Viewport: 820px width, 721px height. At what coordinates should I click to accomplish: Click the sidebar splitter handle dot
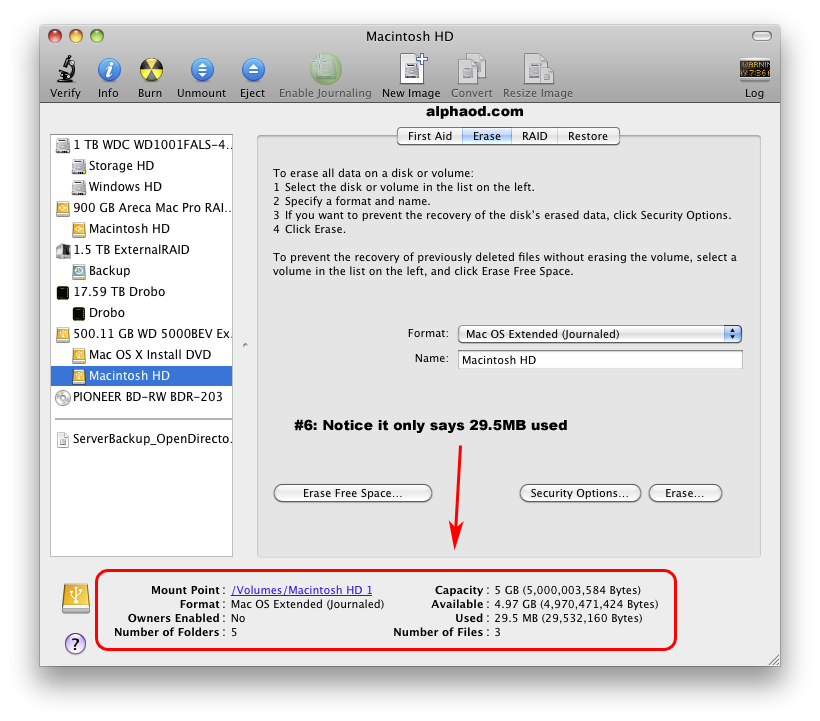click(245, 345)
